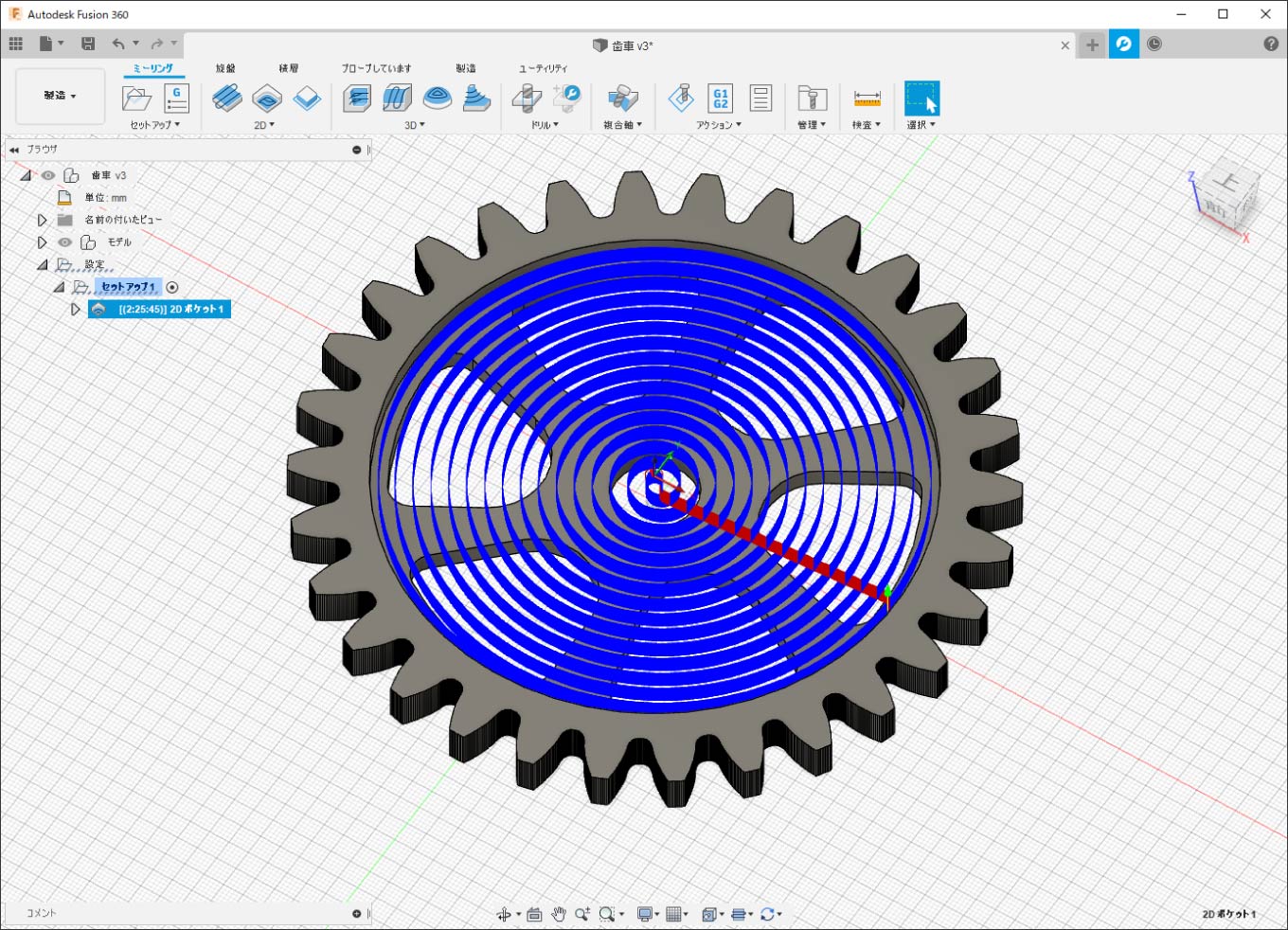Toggle visibility eye of 歯車 v3

pyautogui.click(x=48, y=175)
